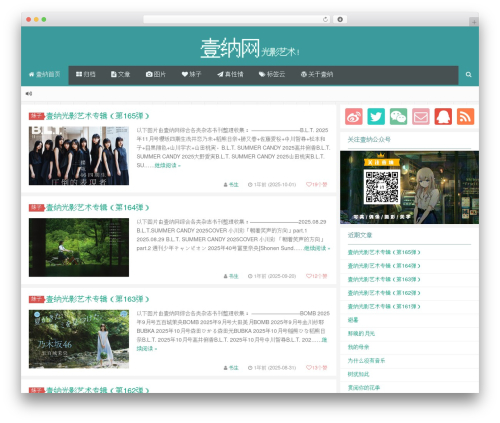Like the 第165弹 post via its heart icon
This screenshot has height=423, width=500.
pyautogui.click(x=309, y=184)
